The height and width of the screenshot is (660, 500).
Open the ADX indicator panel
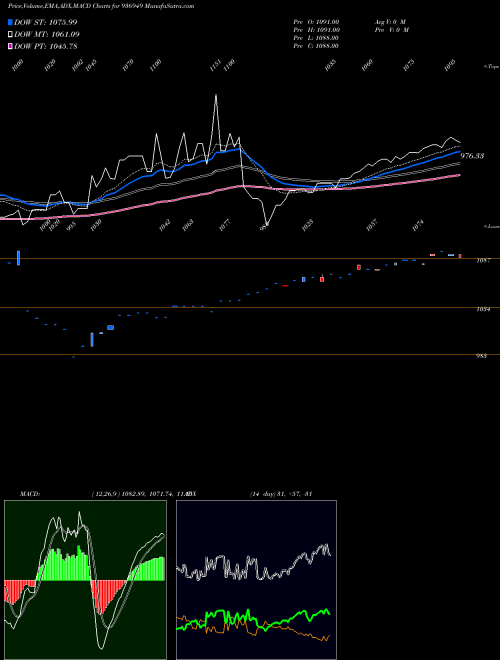click(256, 580)
